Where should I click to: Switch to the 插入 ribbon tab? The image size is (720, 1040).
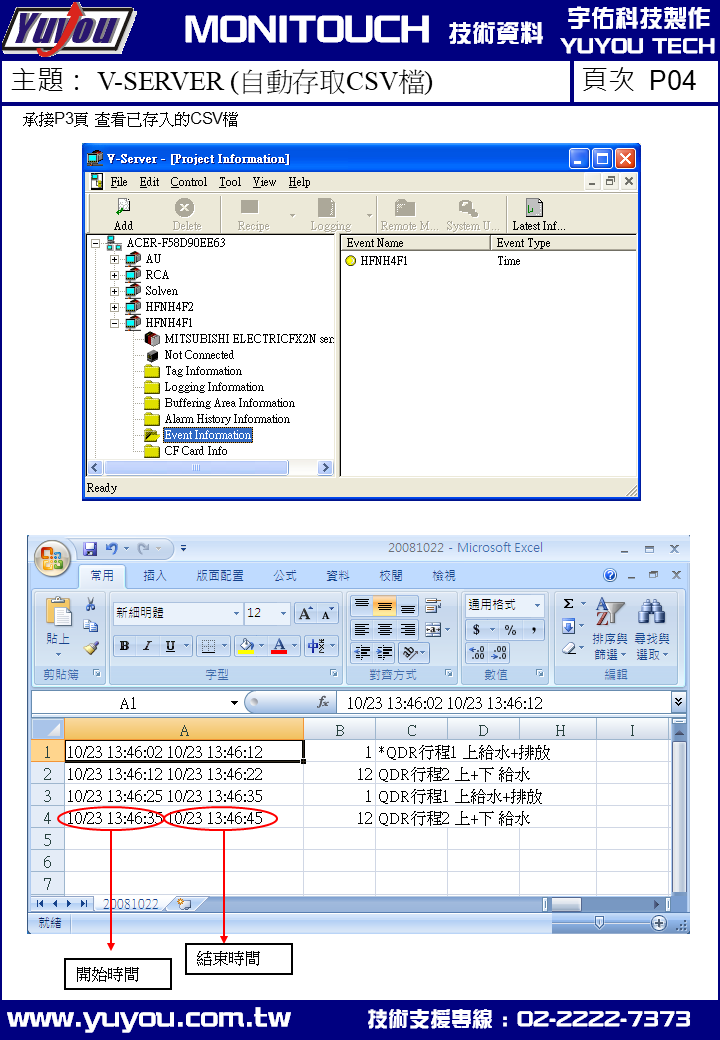(x=154, y=576)
